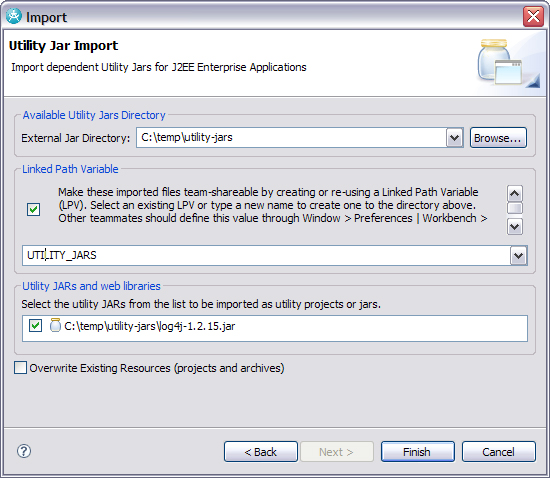This screenshot has width=550, height=478.
Task: Click the Browse... button
Action: [x=498, y=138]
